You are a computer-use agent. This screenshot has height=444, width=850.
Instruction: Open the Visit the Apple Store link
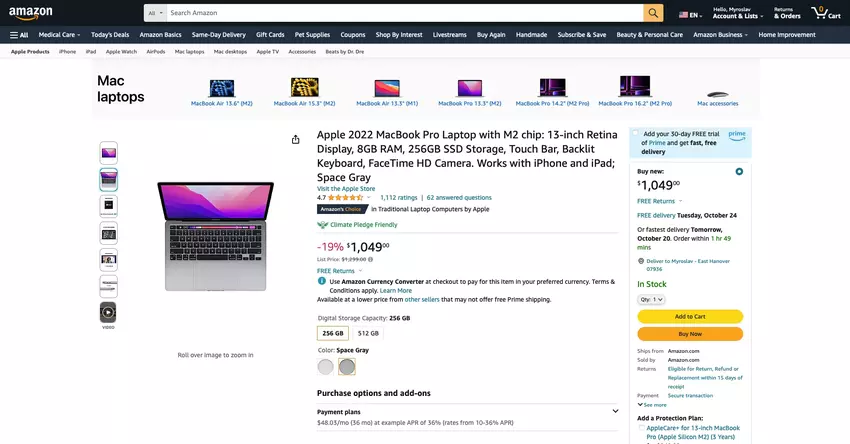coord(346,188)
